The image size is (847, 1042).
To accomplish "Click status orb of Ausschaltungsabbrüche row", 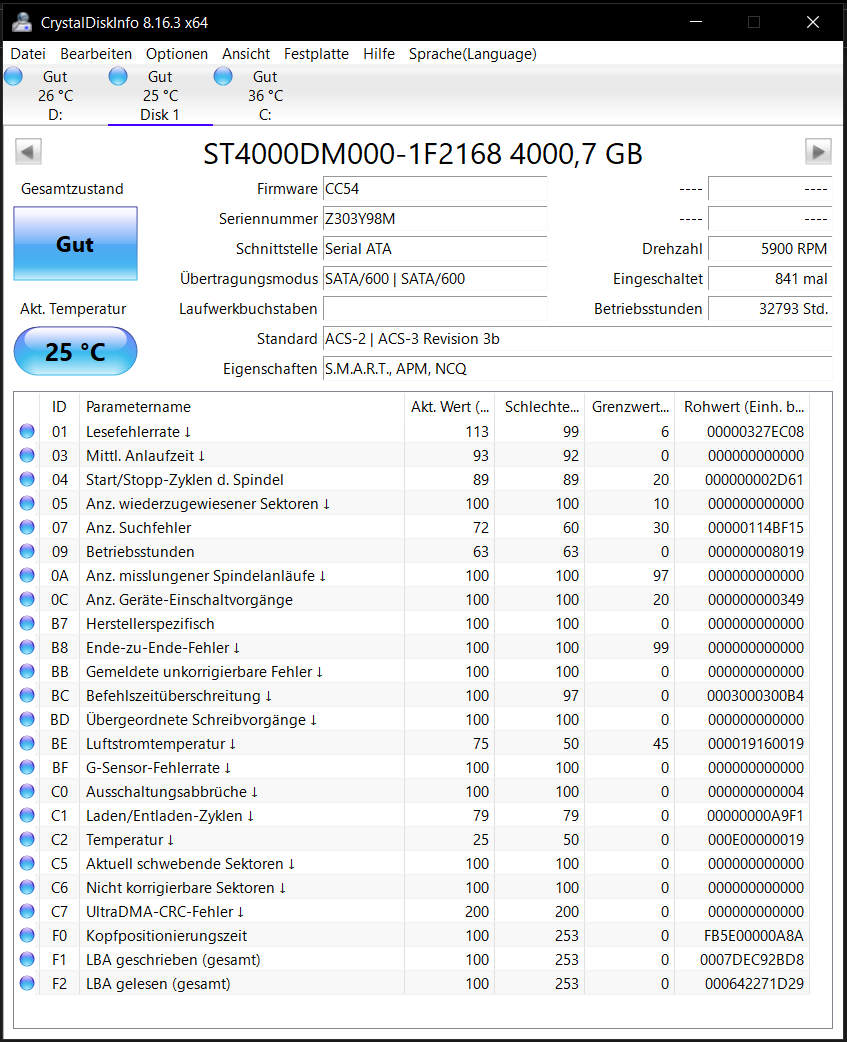I will [27, 791].
